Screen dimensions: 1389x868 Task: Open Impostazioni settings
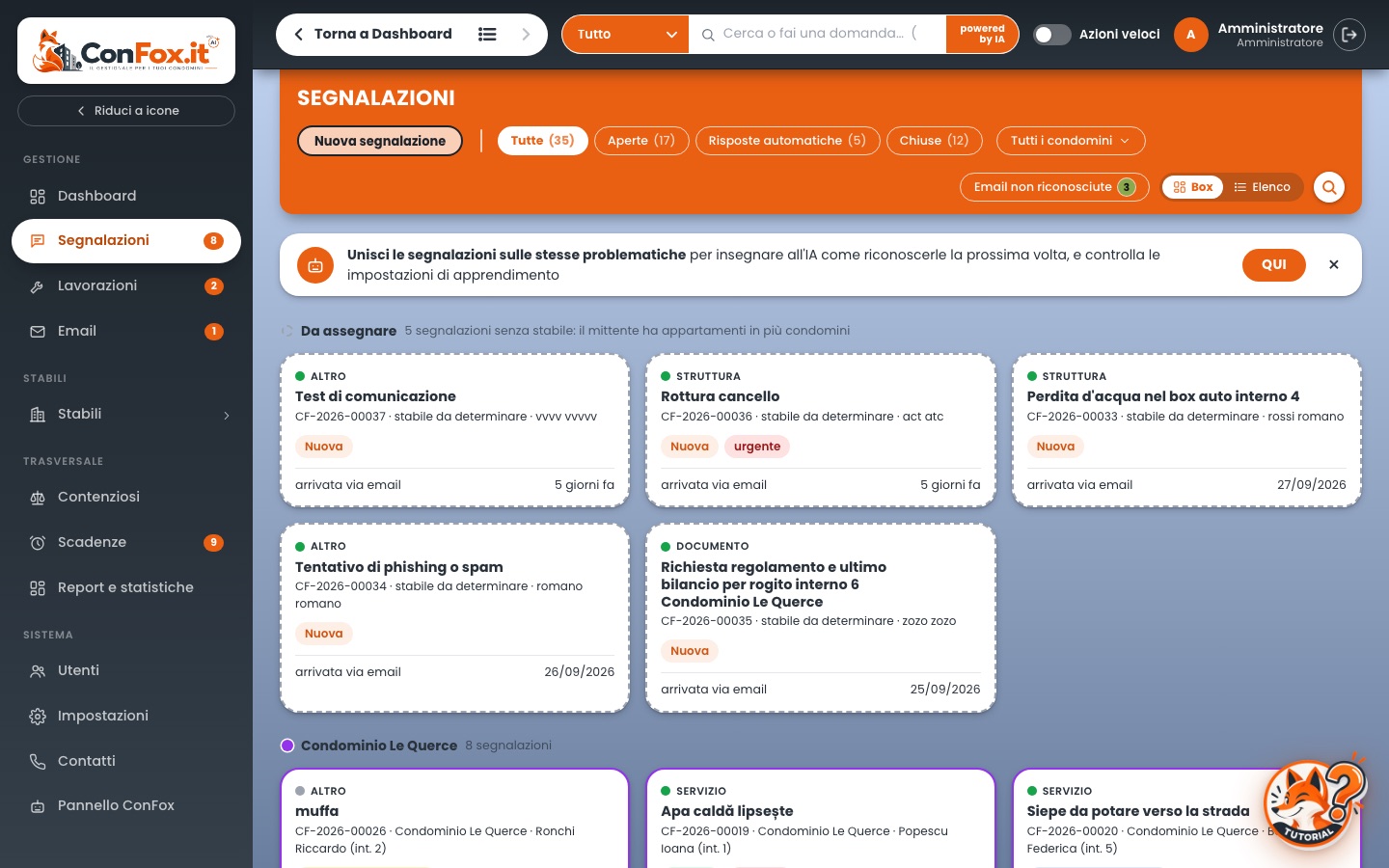click(x=126, y=716)
